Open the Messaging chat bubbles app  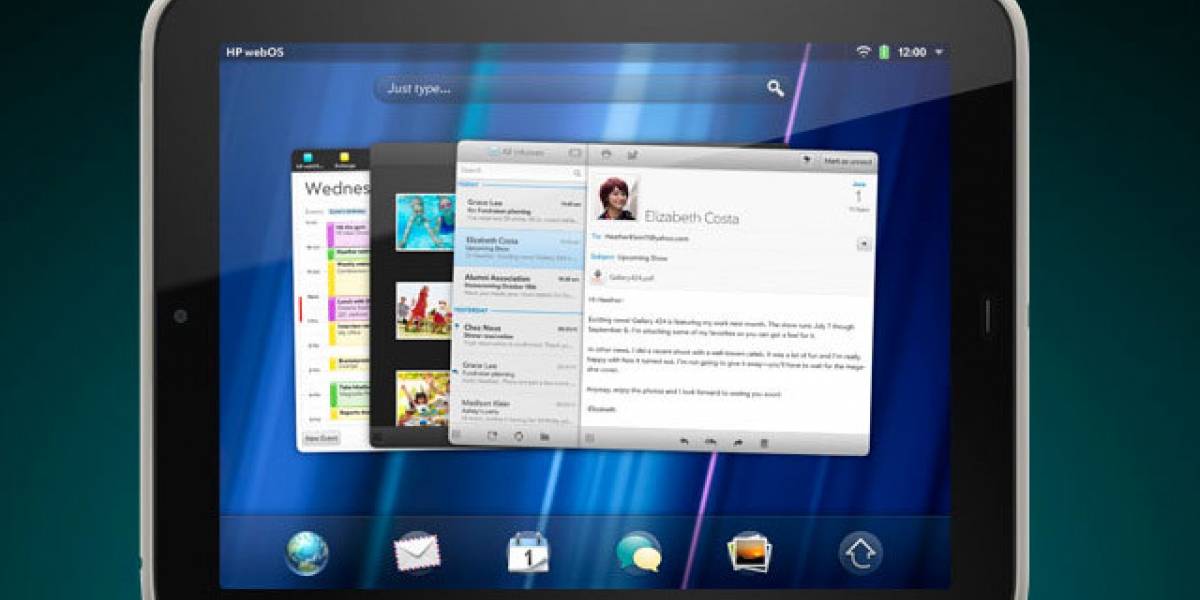(x=639, y=553)
